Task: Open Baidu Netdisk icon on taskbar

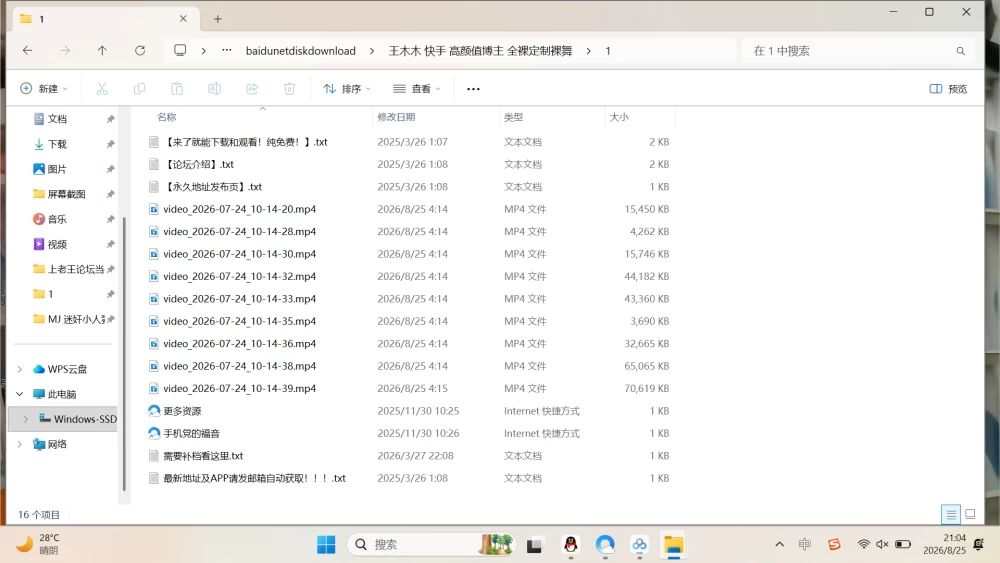Action: 639,545
